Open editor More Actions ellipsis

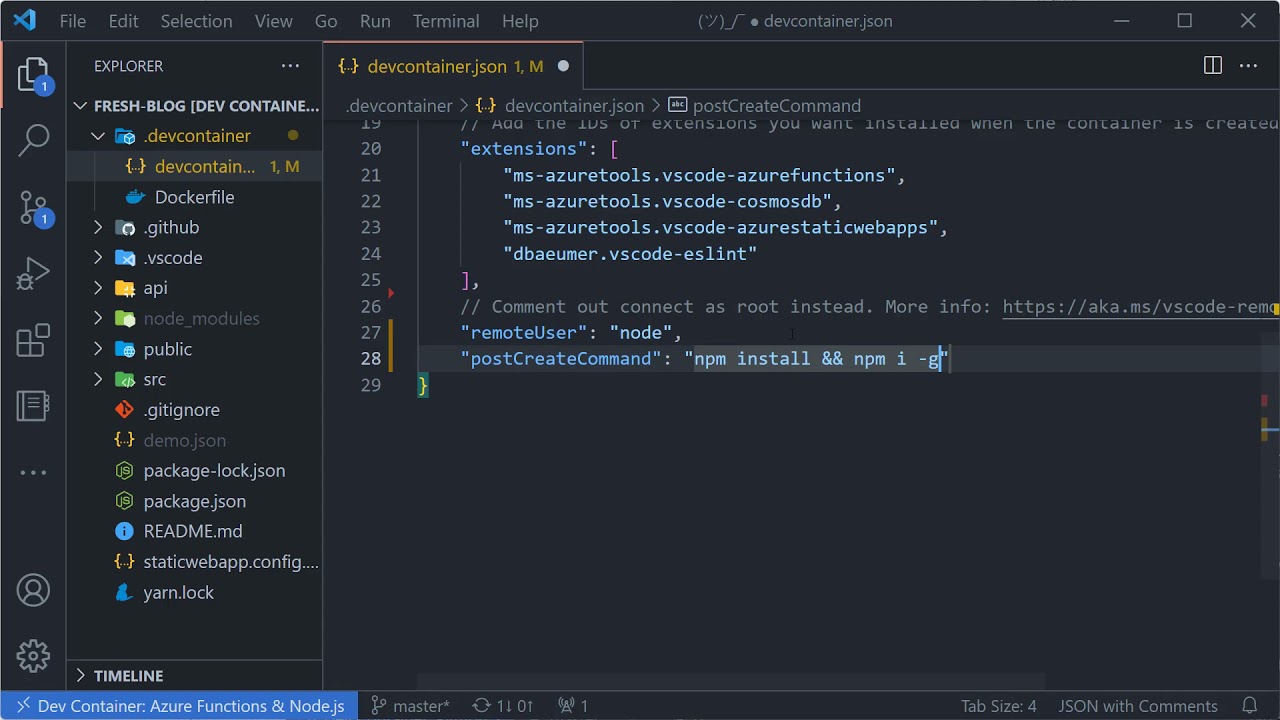(1248, 66)
